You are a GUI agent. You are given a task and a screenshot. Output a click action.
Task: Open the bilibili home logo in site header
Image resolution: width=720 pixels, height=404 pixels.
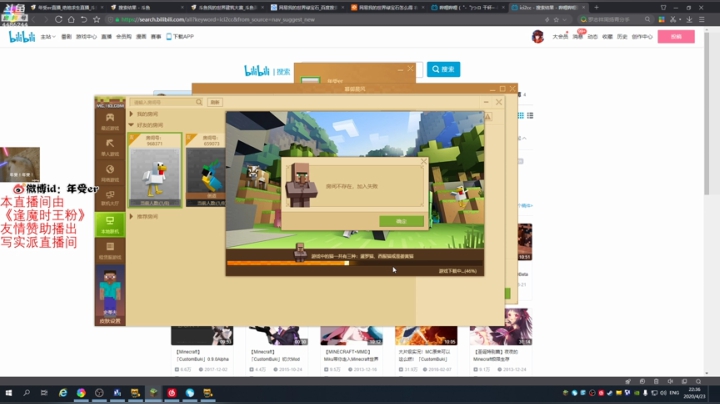click(22, 37)
